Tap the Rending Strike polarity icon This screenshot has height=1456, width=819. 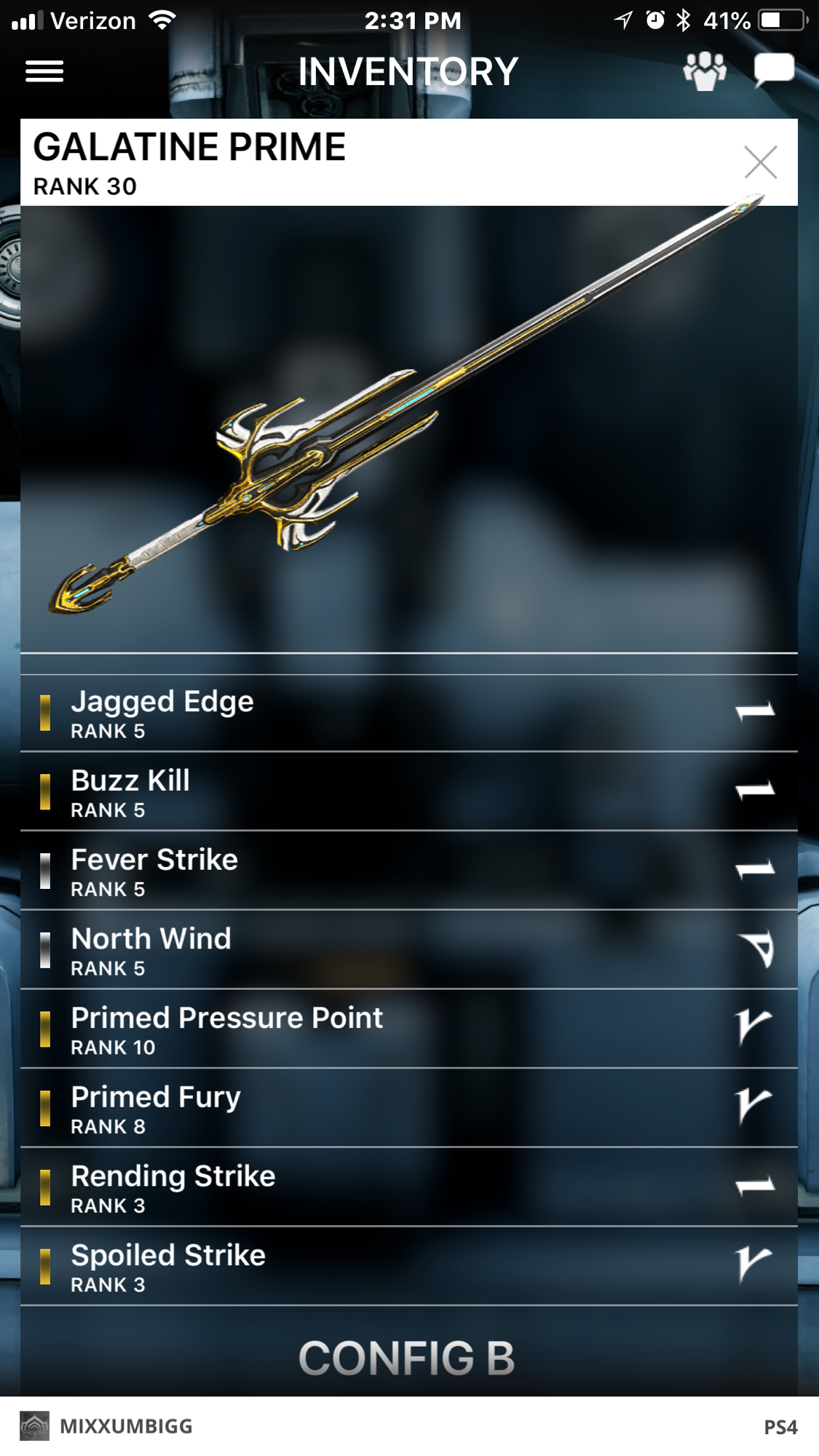tap(755, 1187)
